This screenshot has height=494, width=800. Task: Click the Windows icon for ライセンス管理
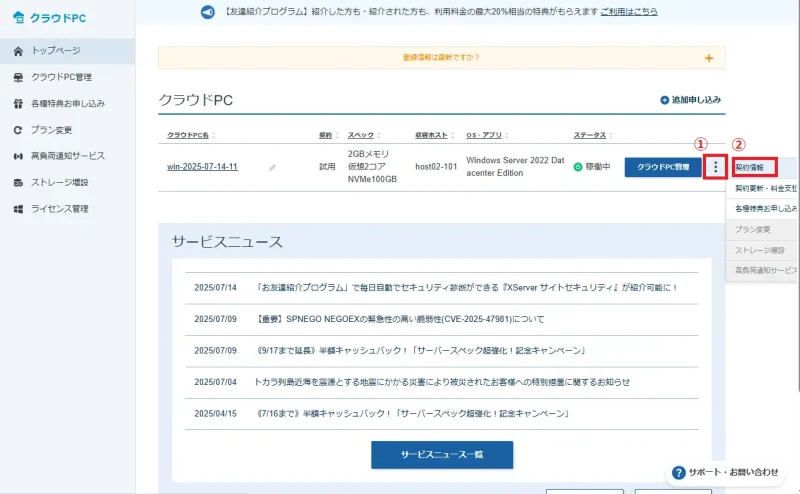tap(18, 209)
